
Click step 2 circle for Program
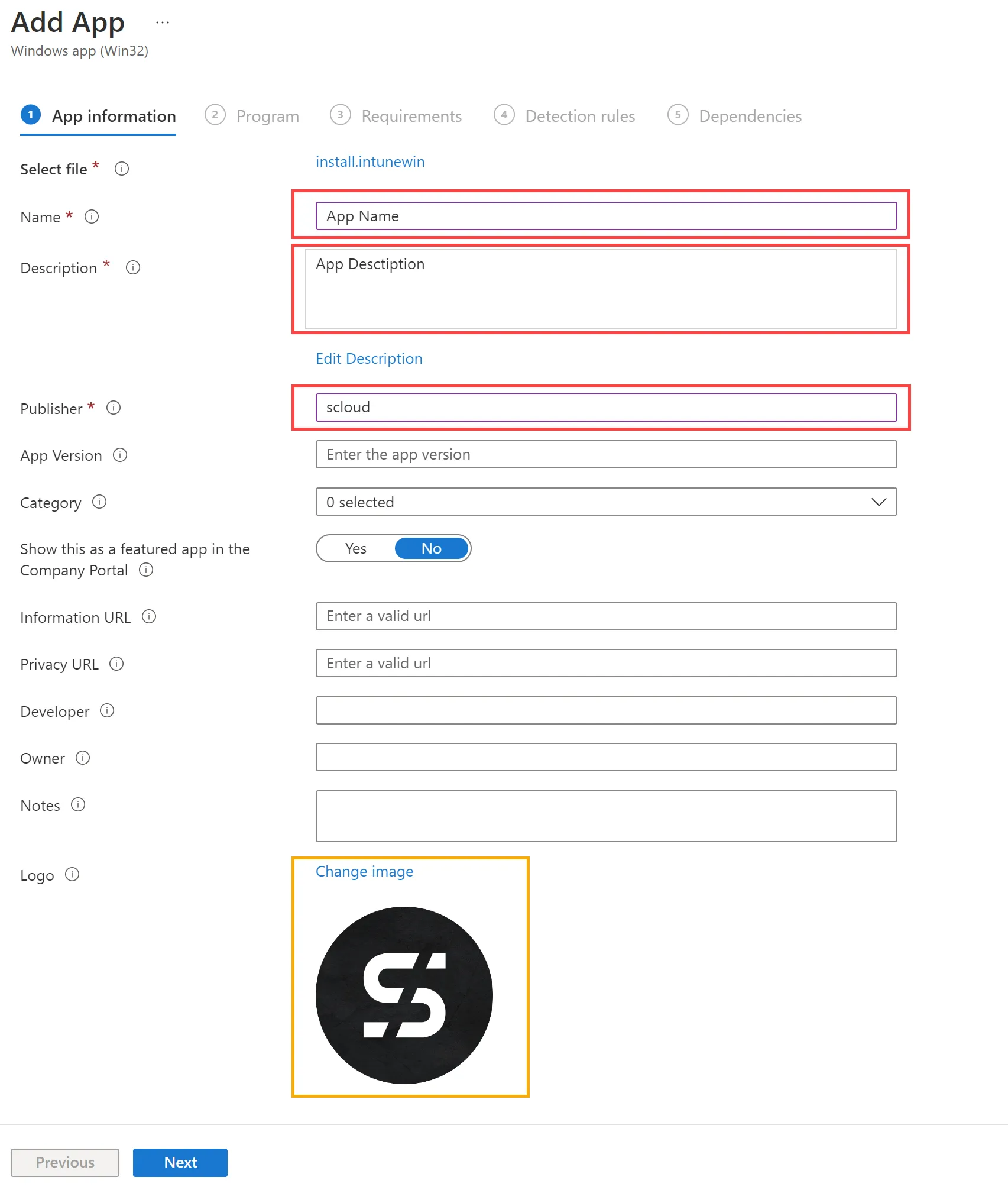[x=215, y=115]
